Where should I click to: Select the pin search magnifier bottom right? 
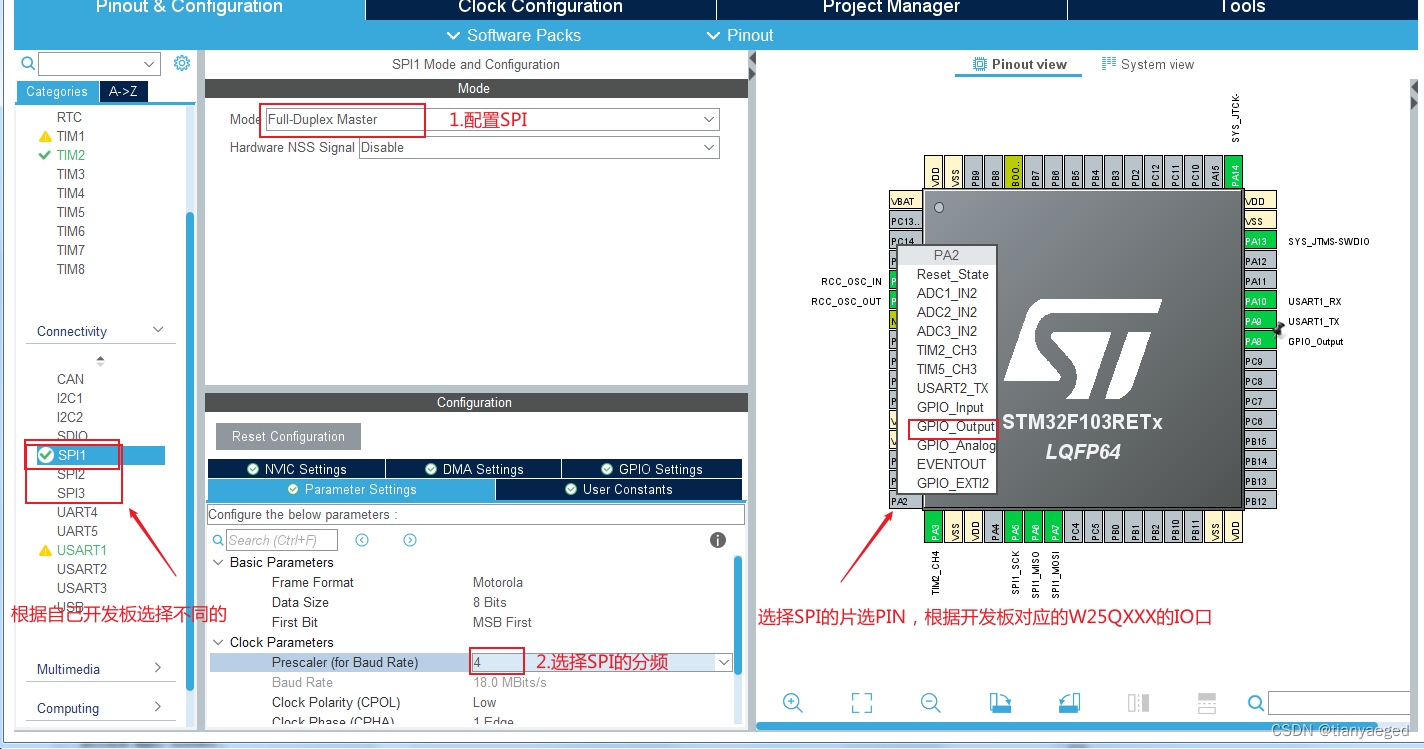pos(1256,703)
